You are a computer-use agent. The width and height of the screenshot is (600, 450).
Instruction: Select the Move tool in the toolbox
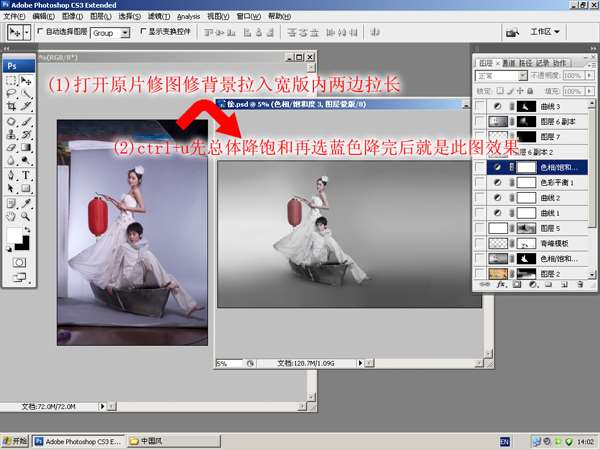[x=26, y=81]
